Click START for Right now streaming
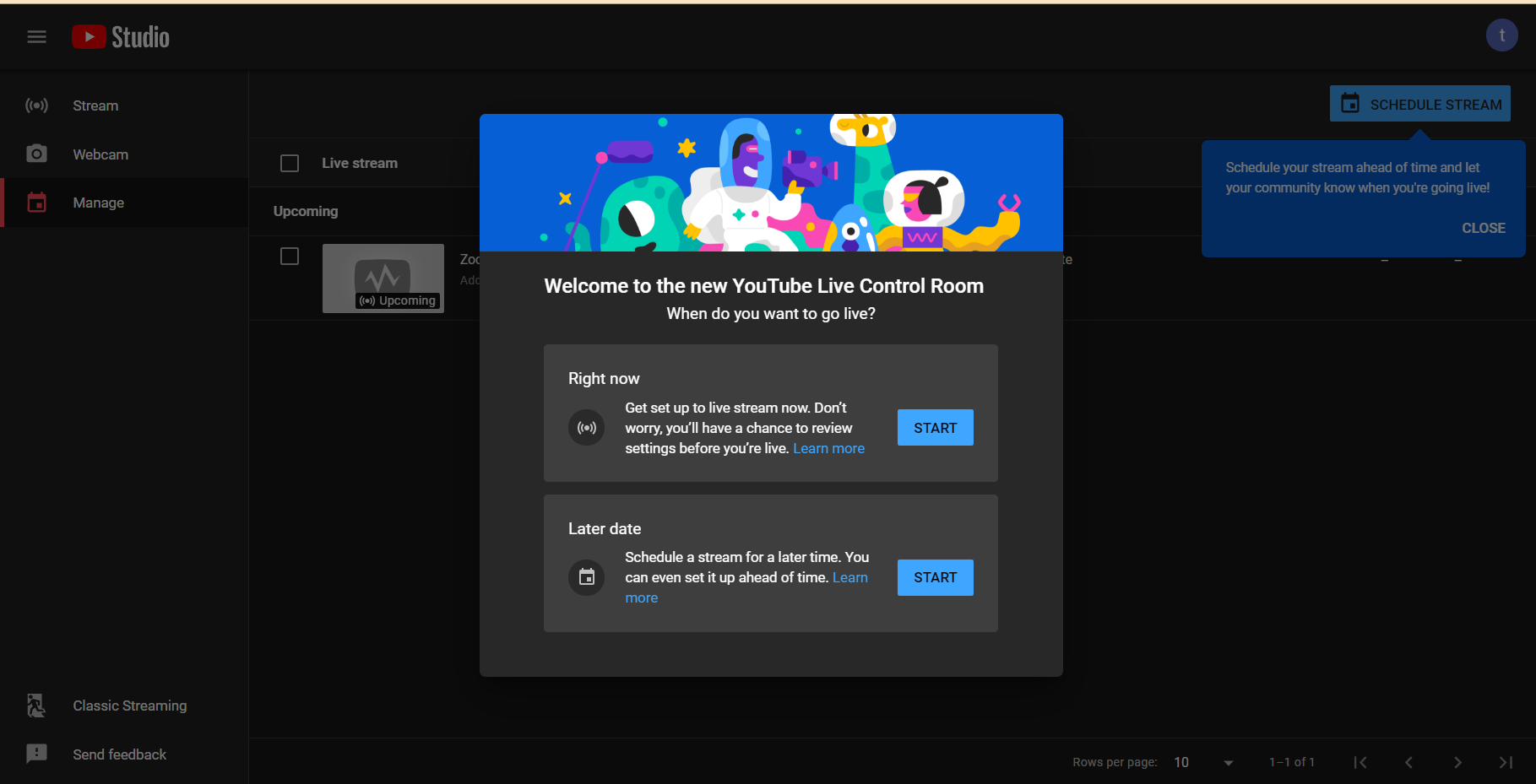 coord(935,428)
